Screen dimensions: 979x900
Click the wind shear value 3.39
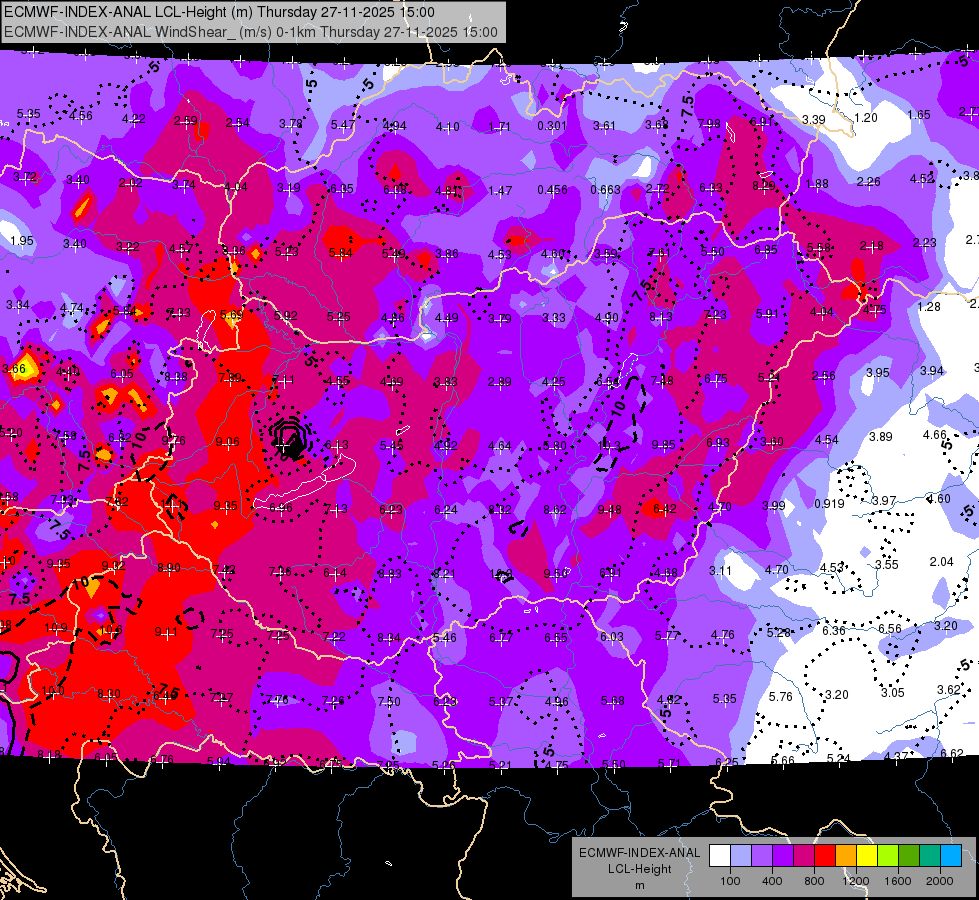pyautogui.click(x=814, y=120)
